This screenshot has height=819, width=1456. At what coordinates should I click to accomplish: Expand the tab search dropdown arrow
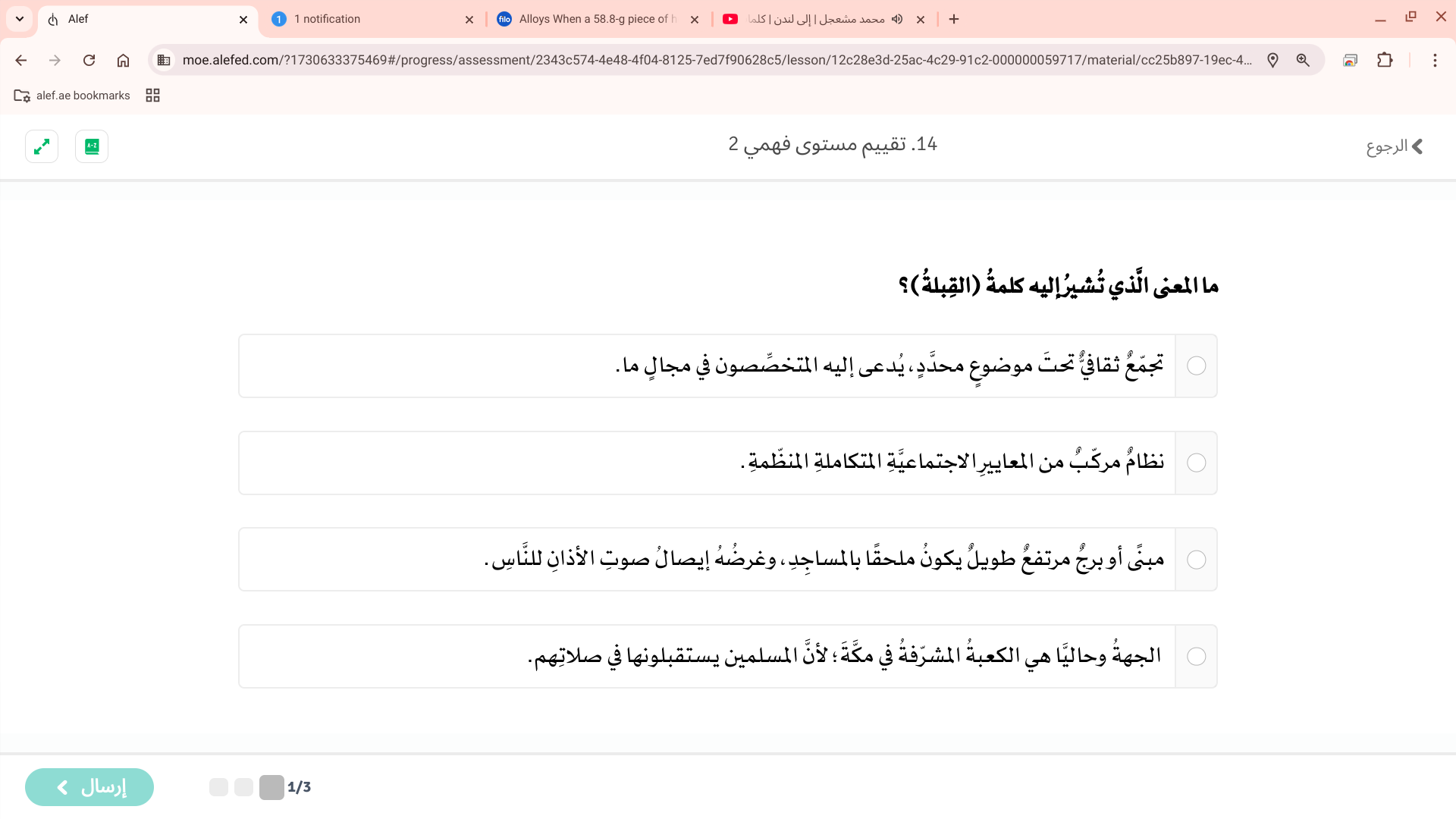click(20, 19)
